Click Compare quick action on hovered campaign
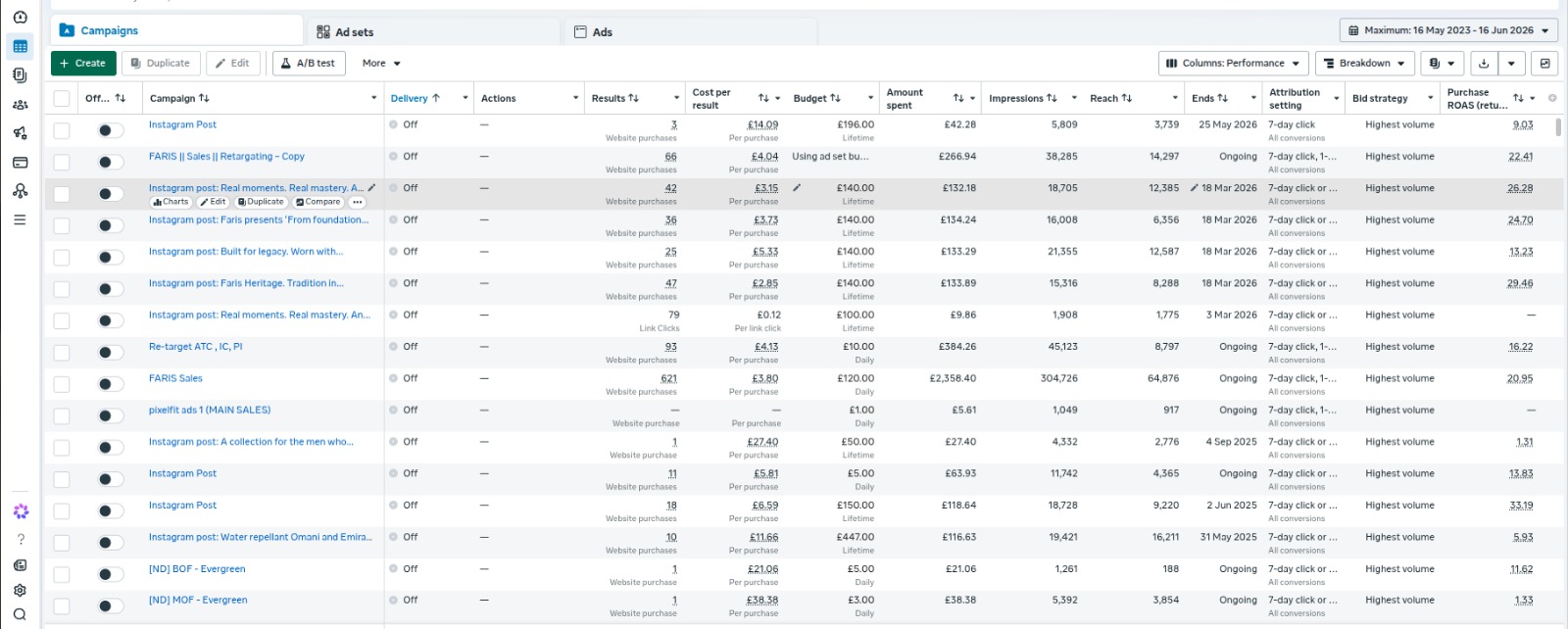1568x629 pixels. 318,202
